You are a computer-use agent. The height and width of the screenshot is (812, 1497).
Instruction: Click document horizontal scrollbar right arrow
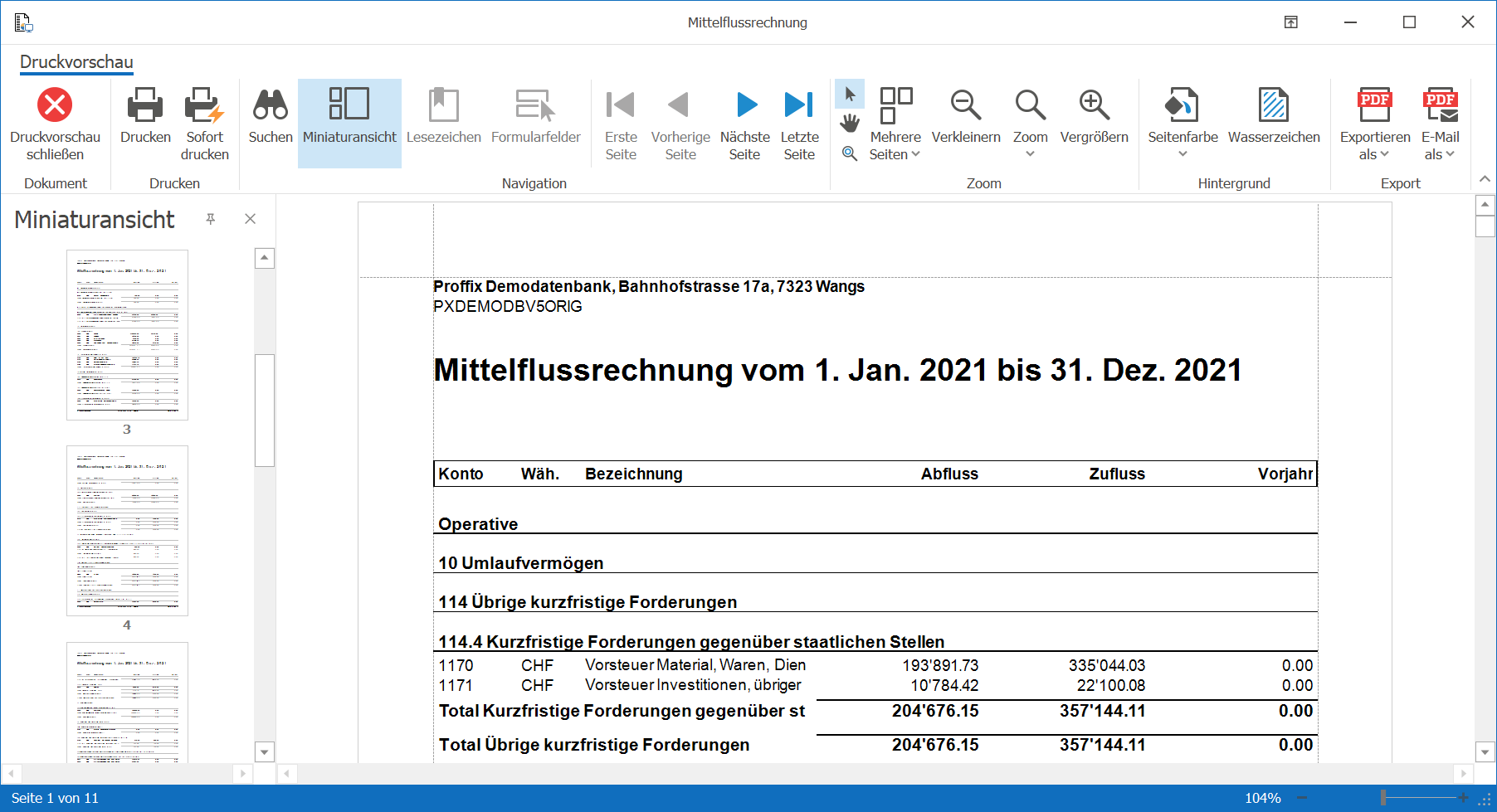click(x=1463, y=773)
